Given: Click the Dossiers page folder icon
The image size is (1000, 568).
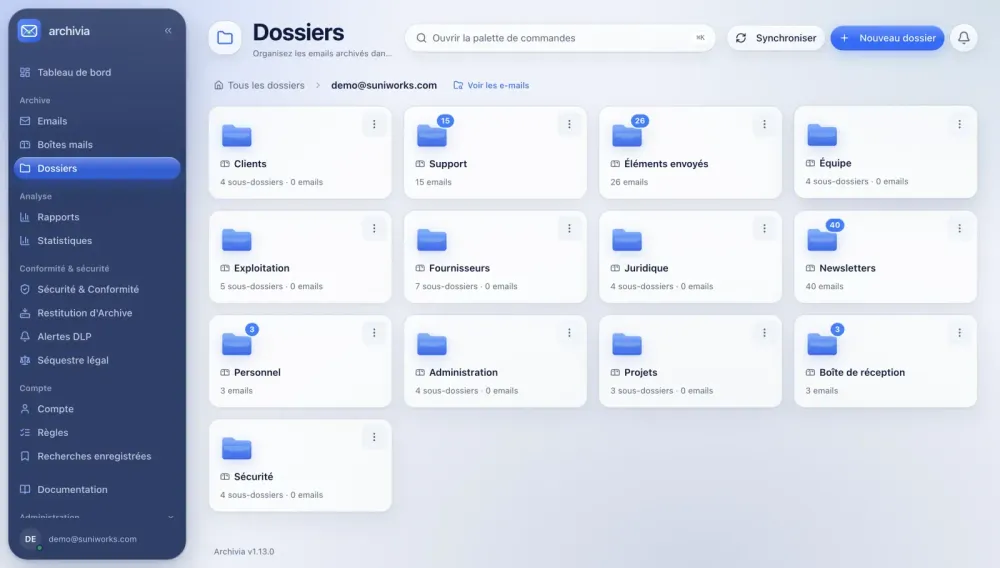Looking at the screenshot, I should pyautogui.click(x=225, y=38).
